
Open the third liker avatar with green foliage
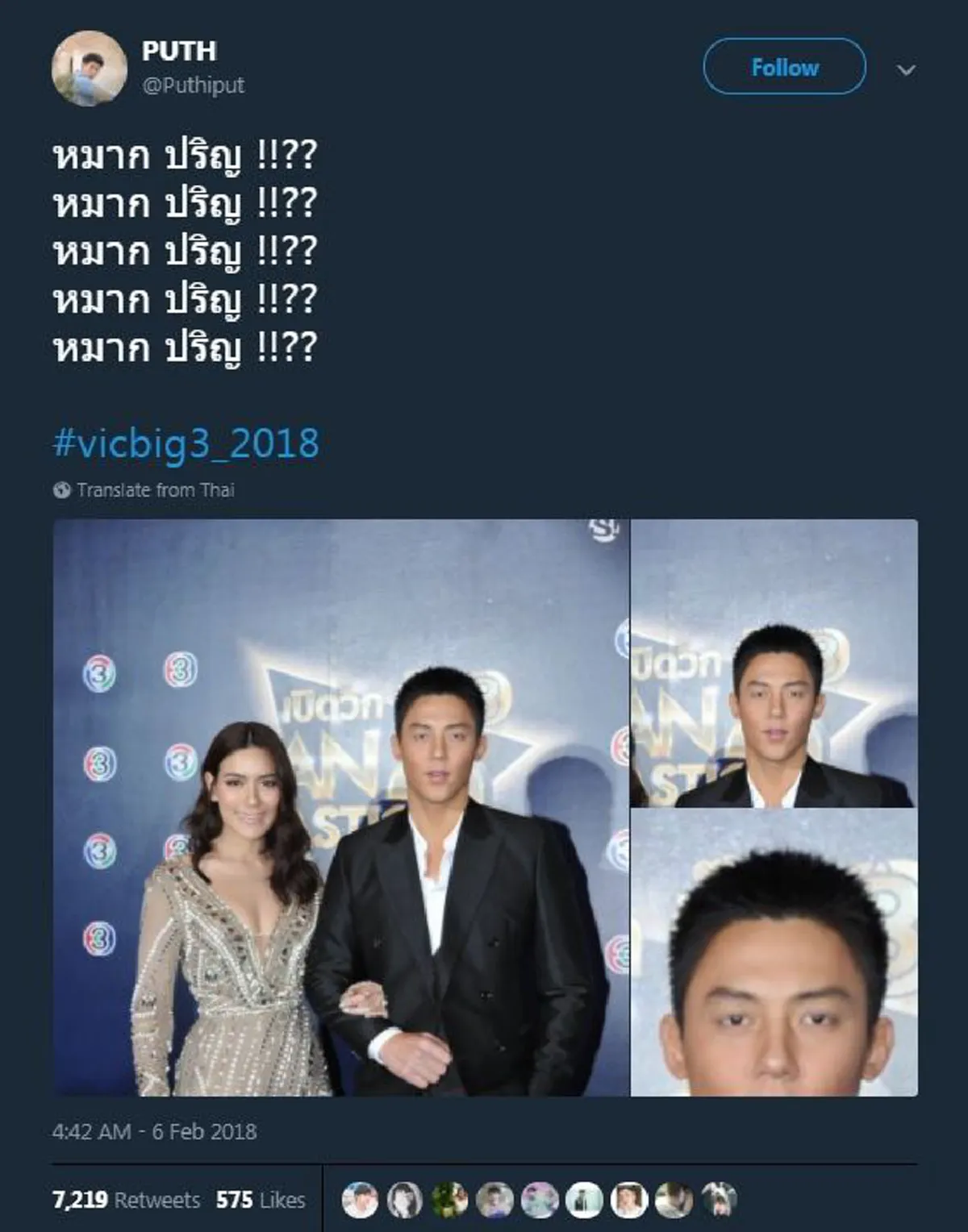[x=451, y=1201]
